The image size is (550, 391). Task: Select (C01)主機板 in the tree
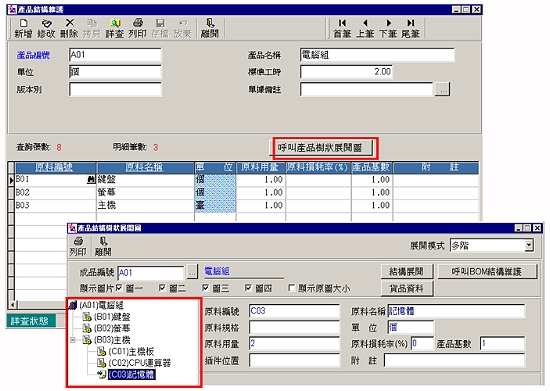point(131,351)
